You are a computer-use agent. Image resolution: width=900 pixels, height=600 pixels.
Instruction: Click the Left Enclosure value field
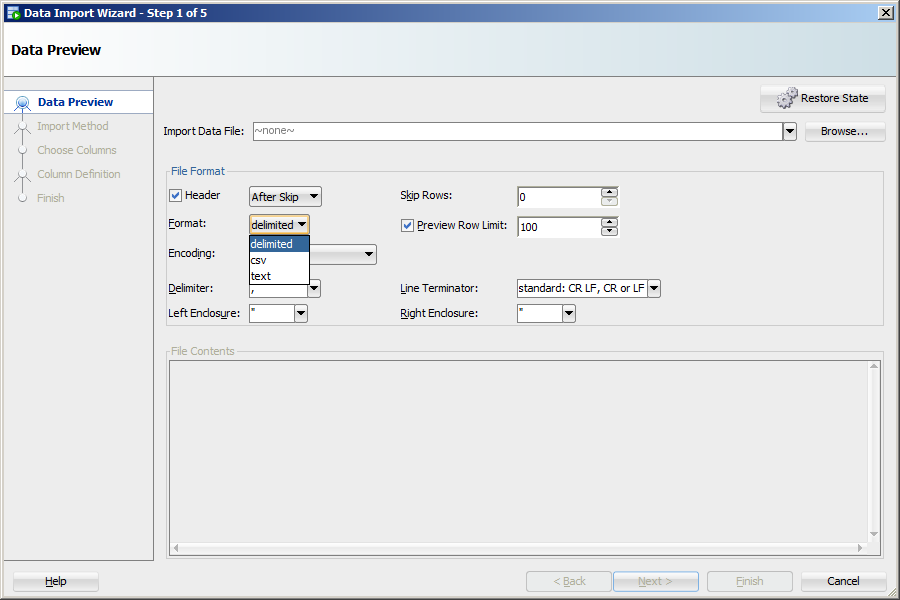tap(272, 313)
